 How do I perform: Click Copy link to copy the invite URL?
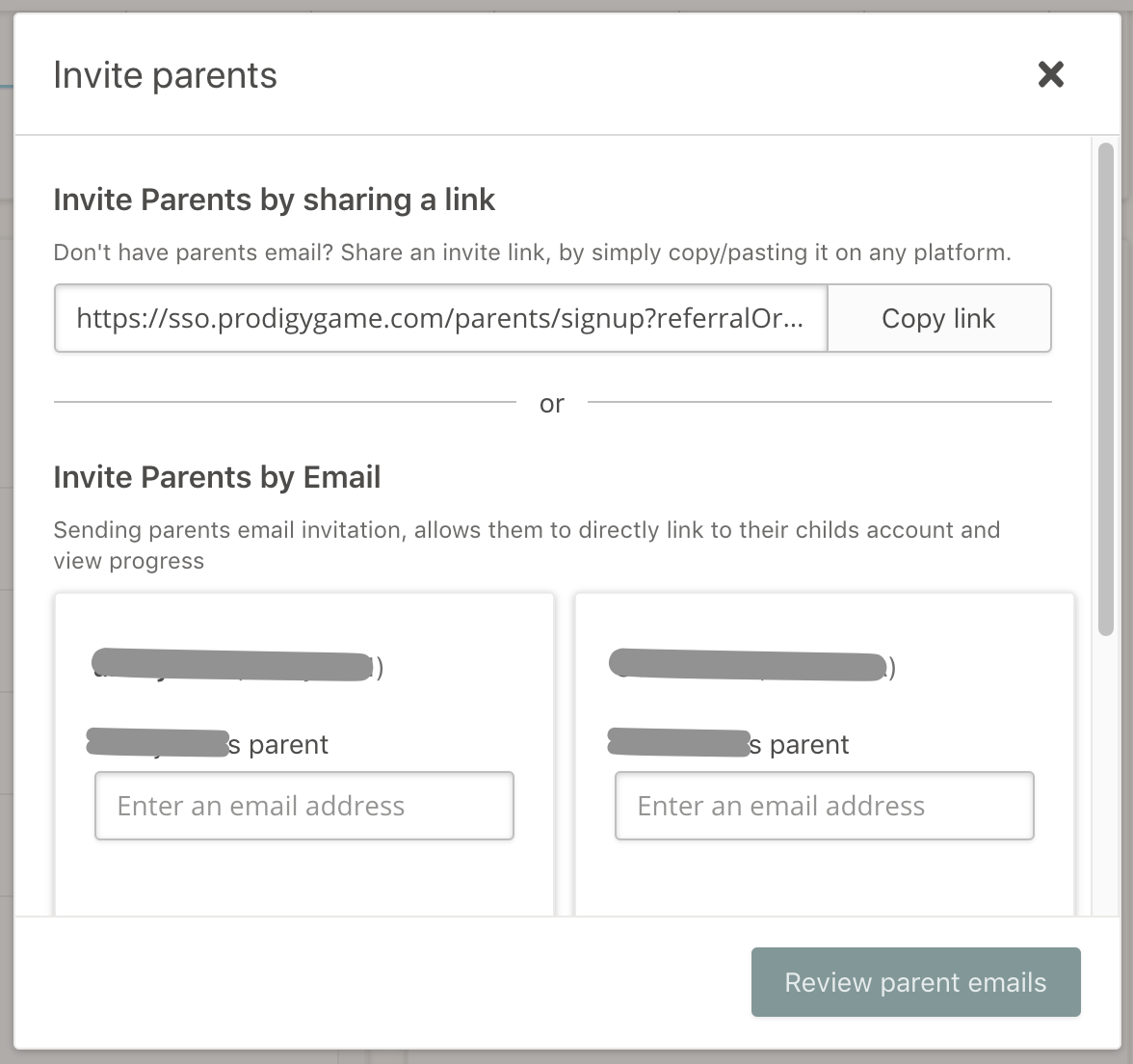point(938,318)
